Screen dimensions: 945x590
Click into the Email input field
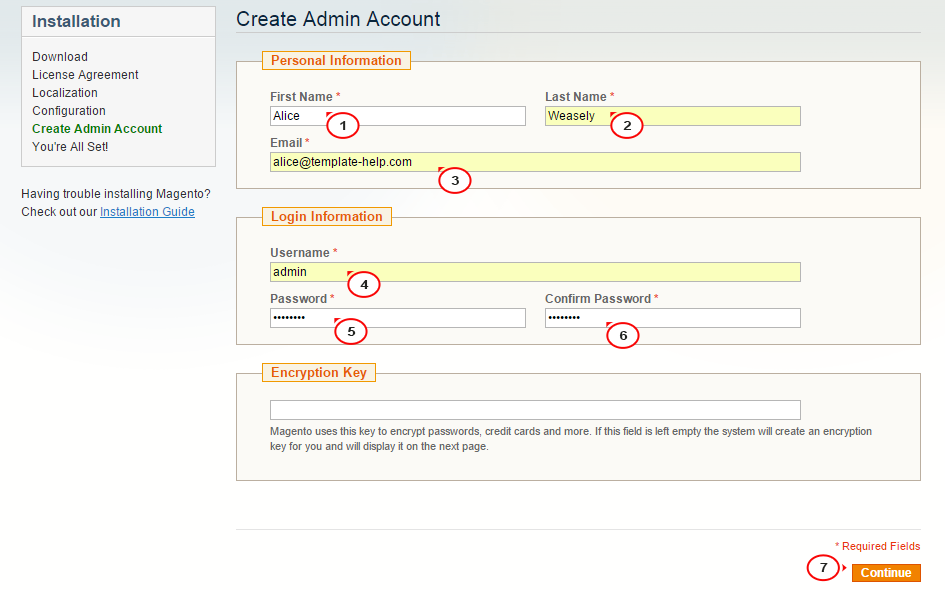pos(535,162)
